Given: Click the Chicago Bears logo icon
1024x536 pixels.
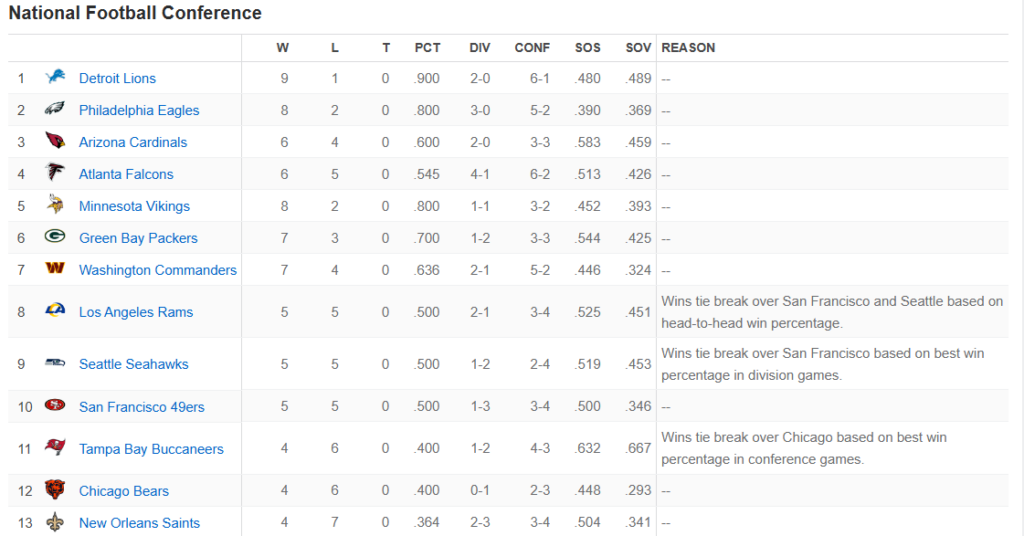Looking at the screenshot, I should click(x=55, y=489).
